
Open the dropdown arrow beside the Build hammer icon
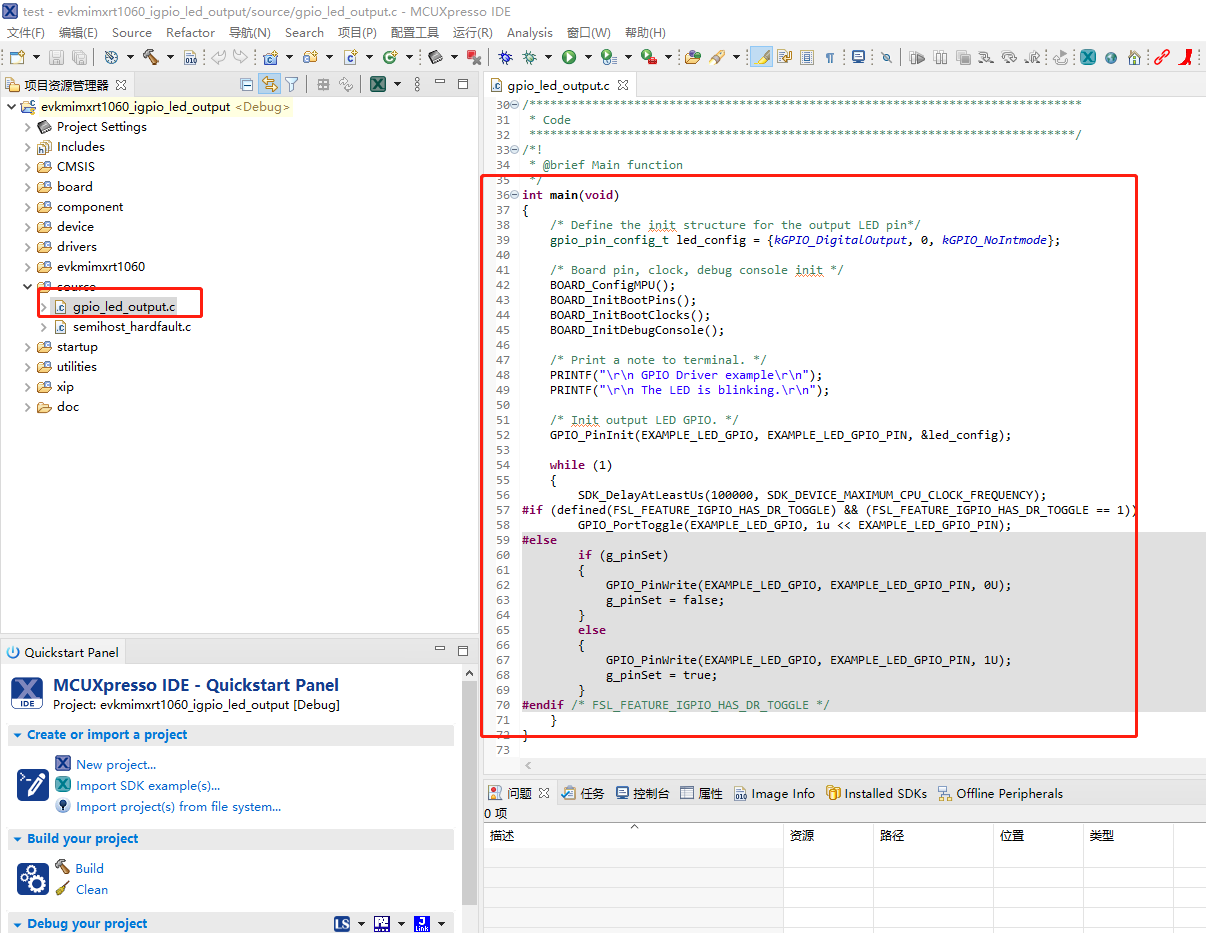point(168,58)
